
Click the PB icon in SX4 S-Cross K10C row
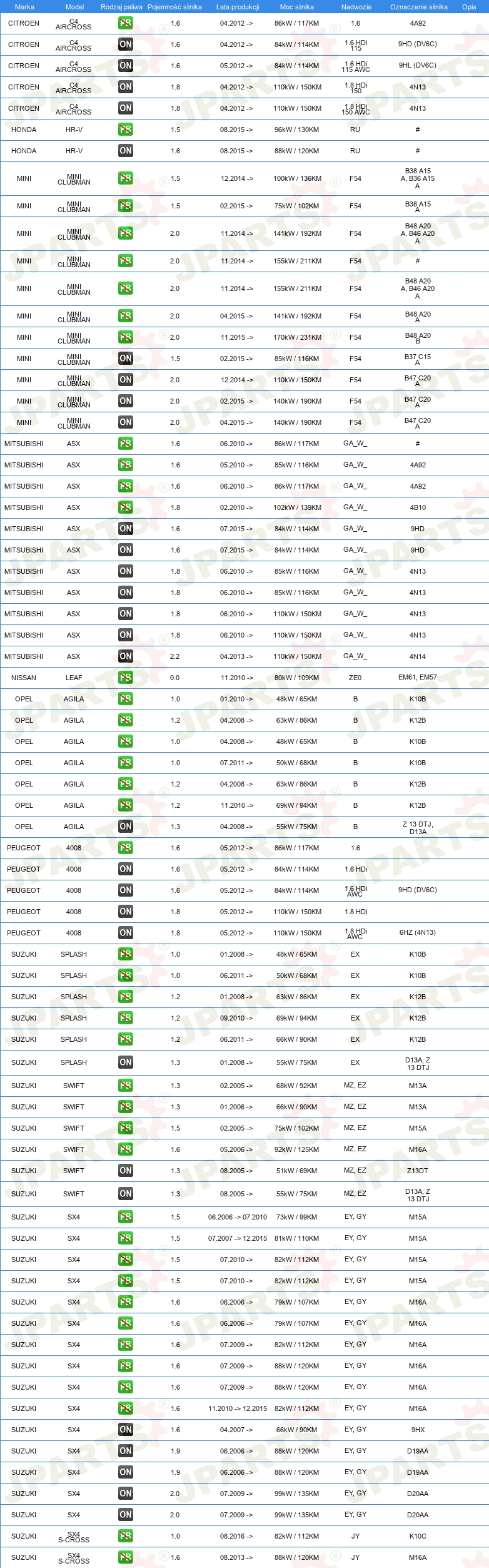click(125, 1536)
